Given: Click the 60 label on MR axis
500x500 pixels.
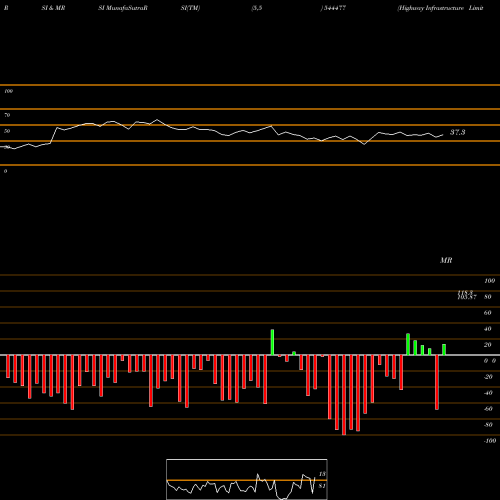Looking at the screenshot, I should [x=488, y=313].
